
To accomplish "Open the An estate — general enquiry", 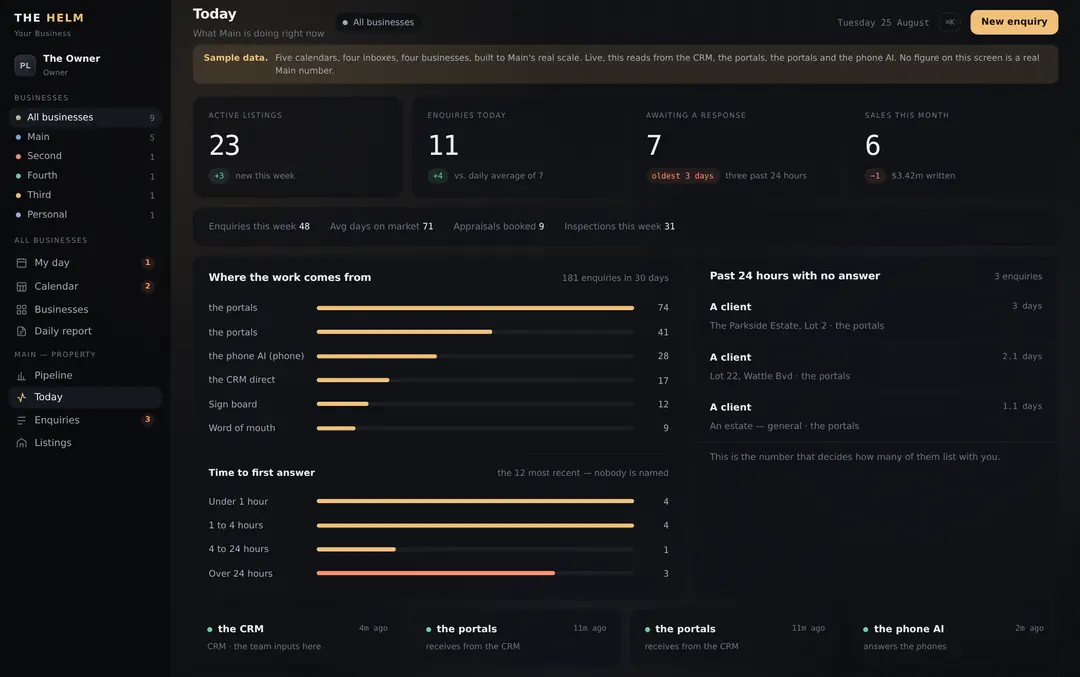I will coord(875,417).
